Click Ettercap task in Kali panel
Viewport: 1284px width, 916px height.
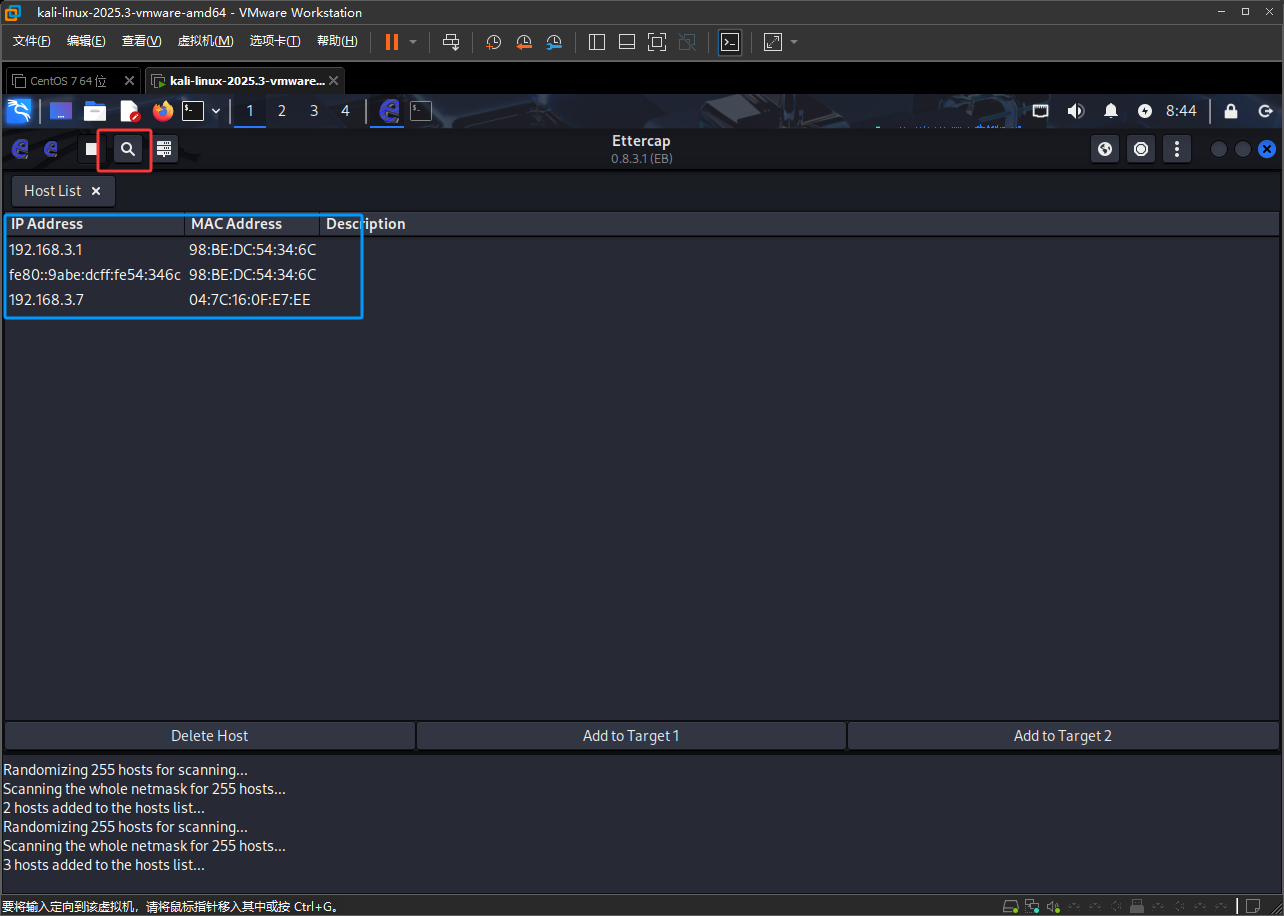pyautogui.click(x=389, y=111)
